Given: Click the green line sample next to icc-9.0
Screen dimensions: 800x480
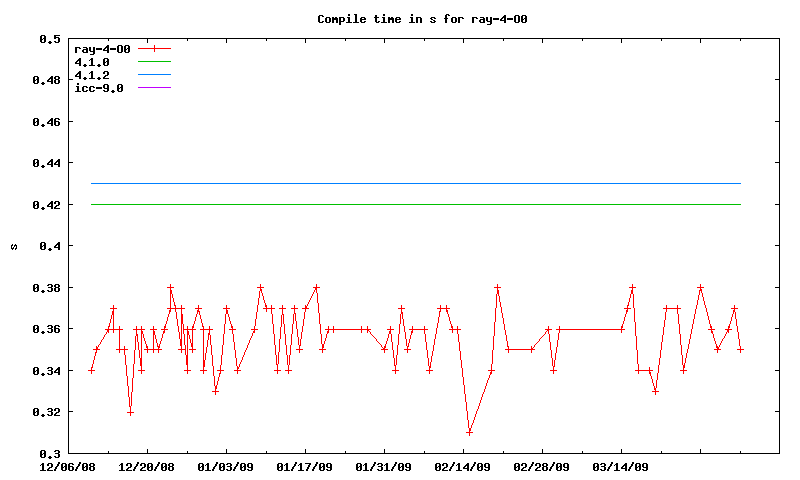Looking at the screenshot, I should coord(155,88).
